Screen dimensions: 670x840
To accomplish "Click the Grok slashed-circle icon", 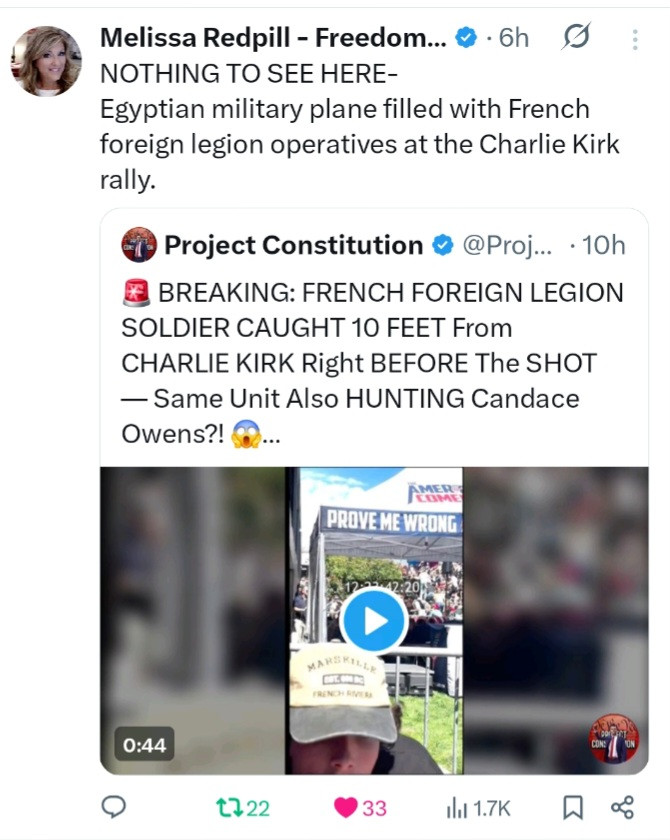I will click(x=577, y=38).
